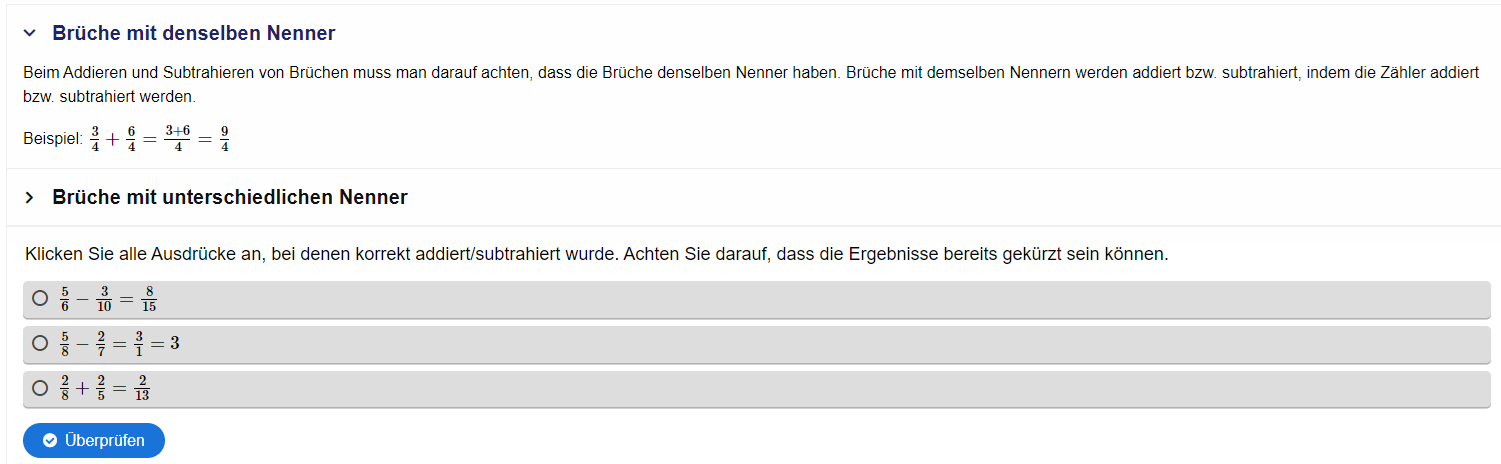Click the "Brüche mit denselben Nenner" heading

point(193,33)
